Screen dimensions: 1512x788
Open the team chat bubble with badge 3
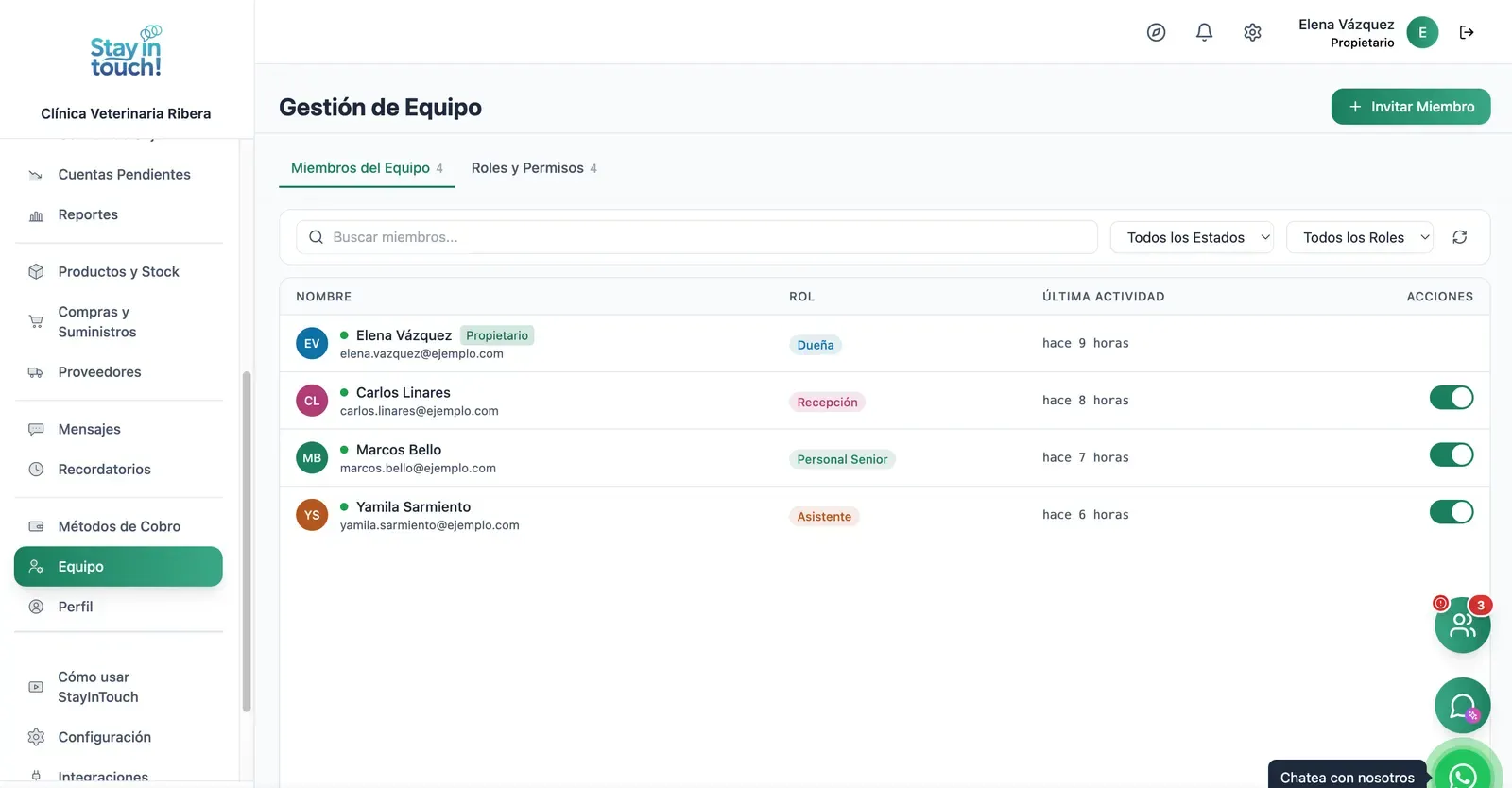tap(1462, 625)
